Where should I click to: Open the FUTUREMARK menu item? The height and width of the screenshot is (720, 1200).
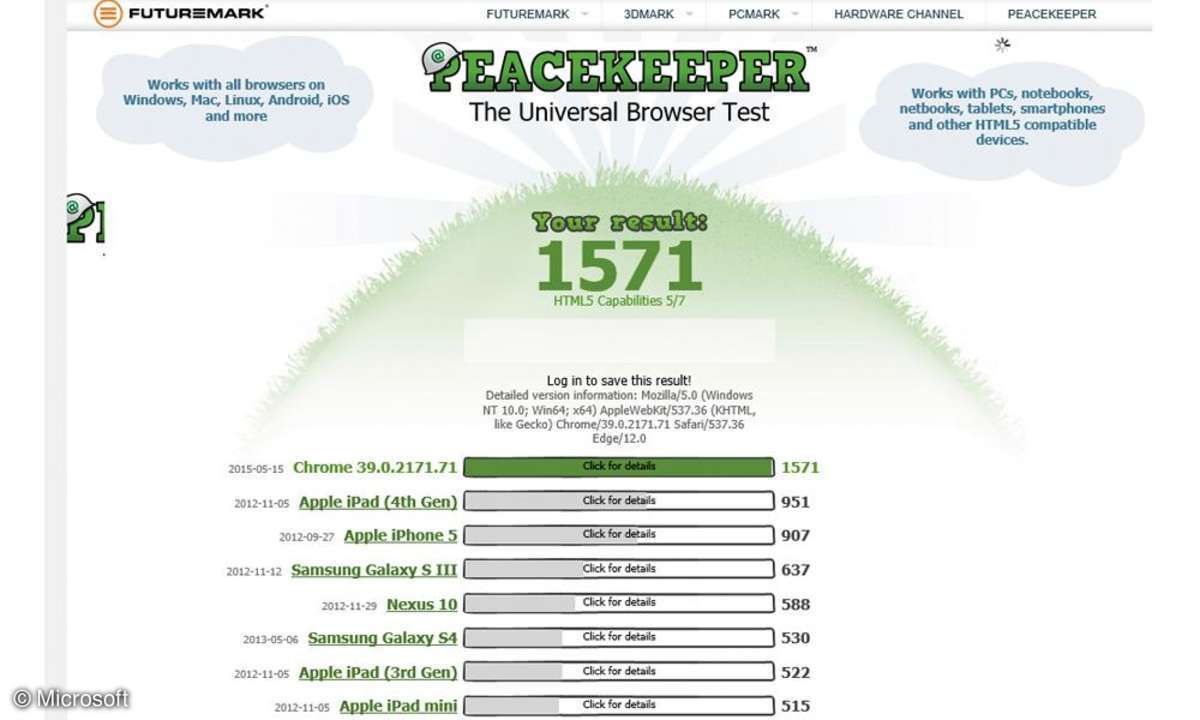pyautogui.click(x=528, y=14)
